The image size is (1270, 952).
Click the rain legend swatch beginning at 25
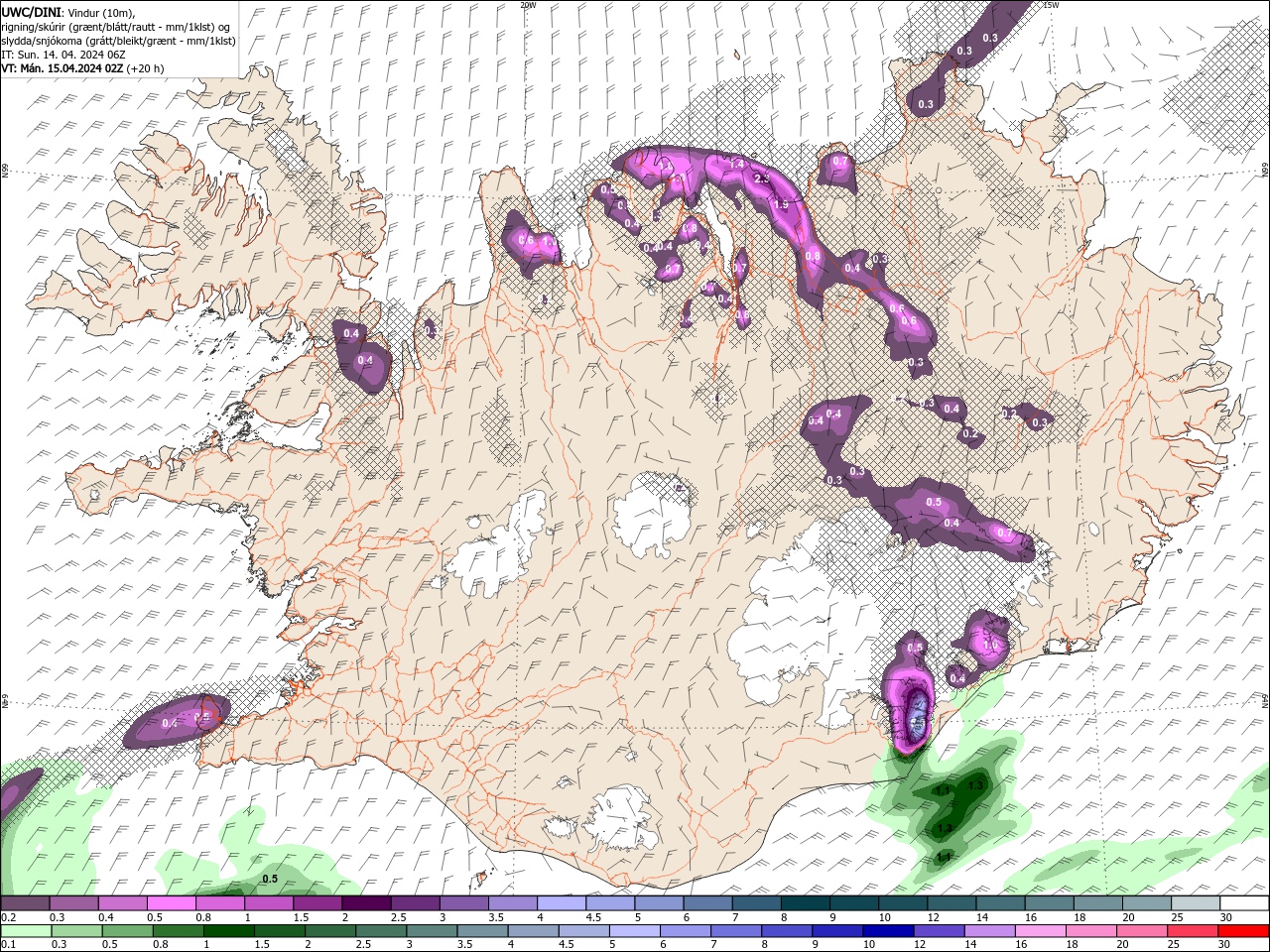click(1193, 931)
